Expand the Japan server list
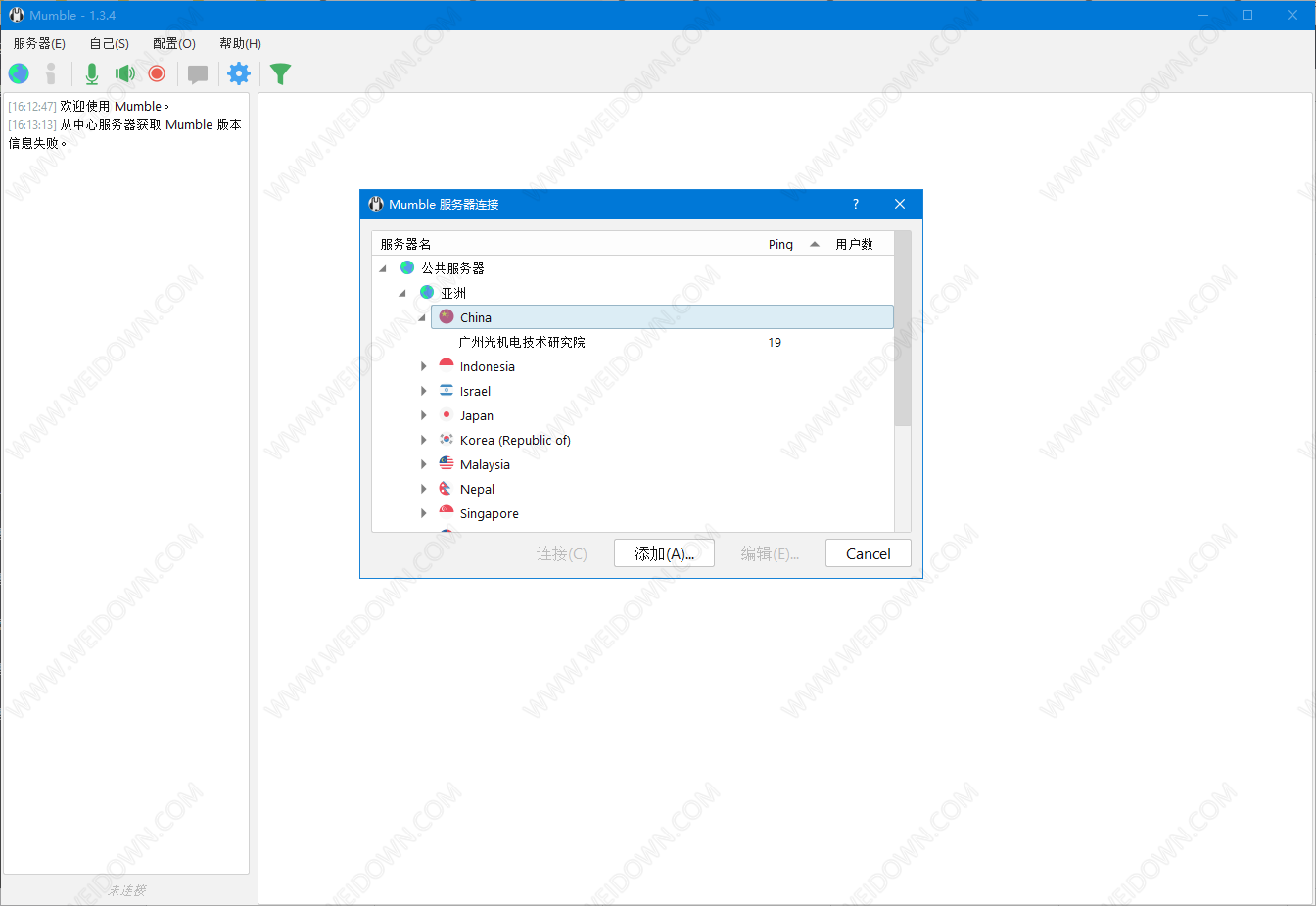Screen dimensions: 1316x906 [423, 415]
